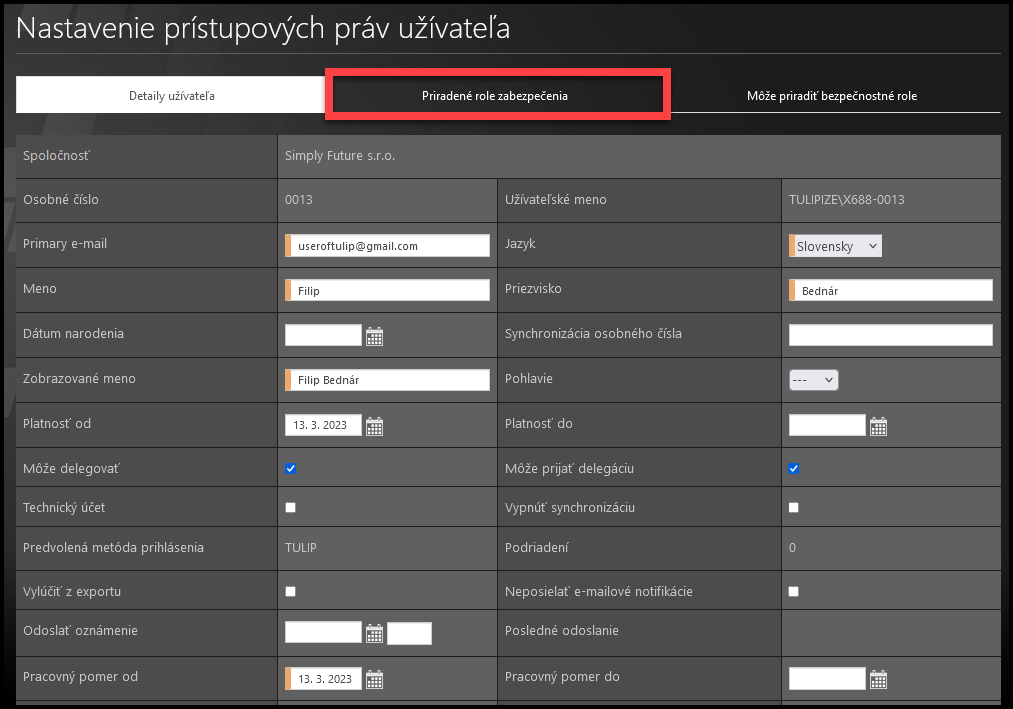1013x709 pixels.
Task: Open the Pohlavie gender dropdown
Action: coord(814,380)
